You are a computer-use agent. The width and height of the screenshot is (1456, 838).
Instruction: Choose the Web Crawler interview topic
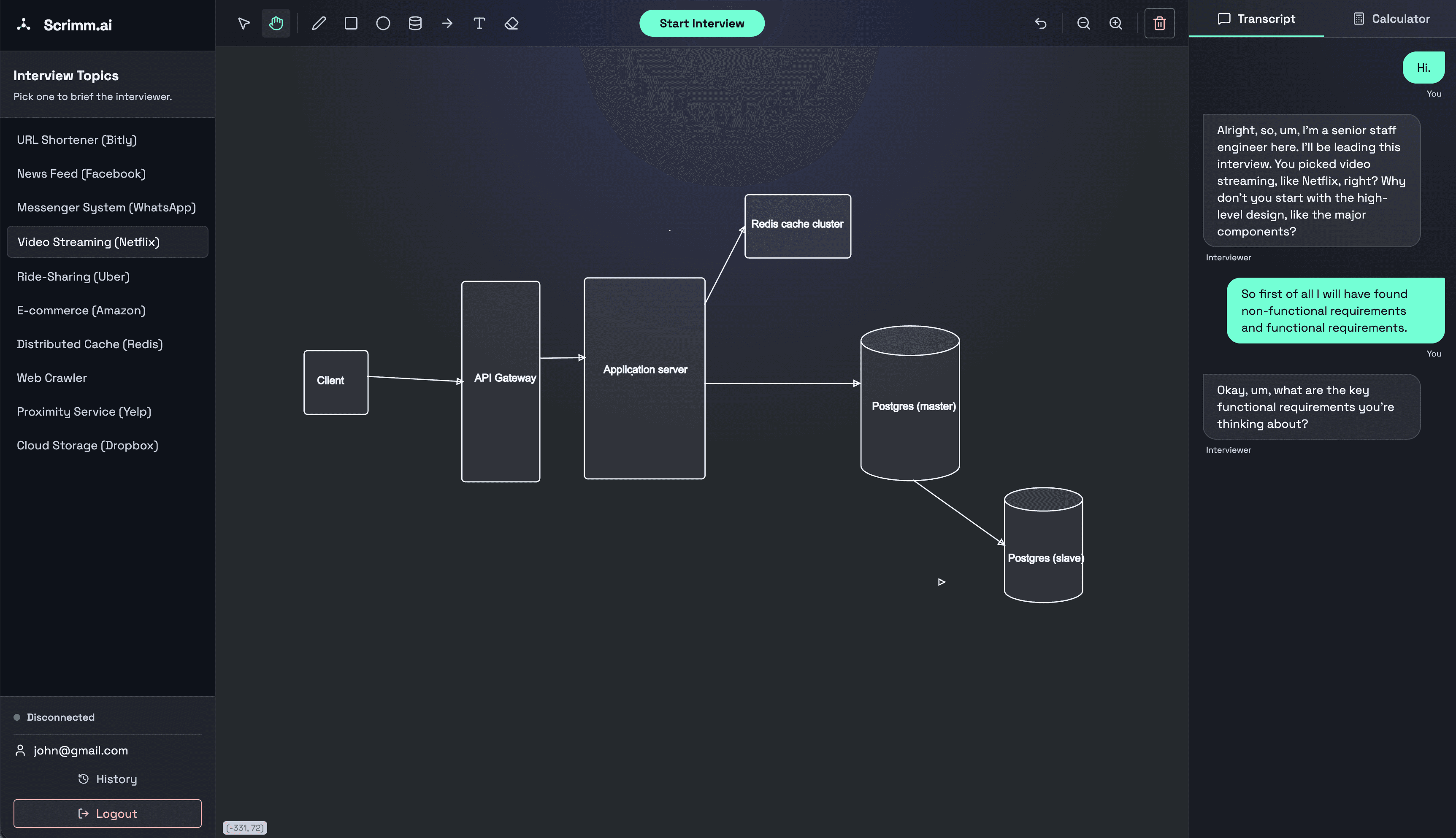pyautogui.click(x=52, y=378)
